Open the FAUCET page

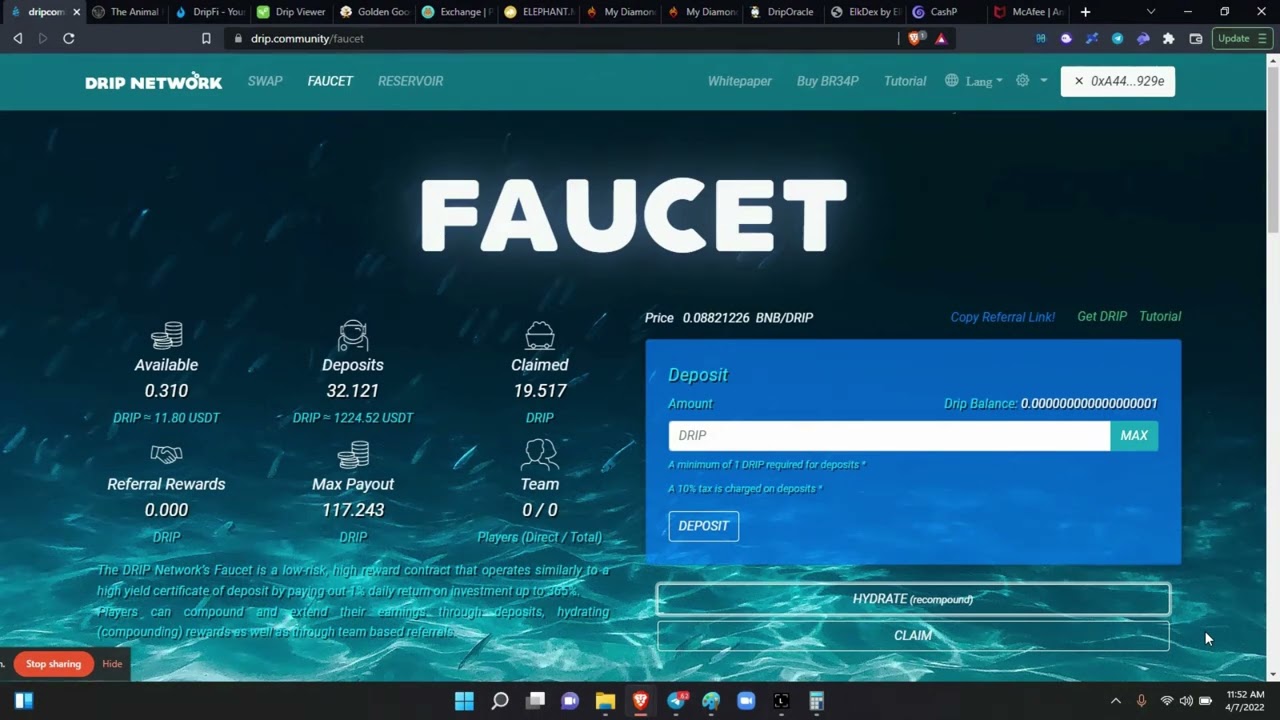pyautogui.click(x=330, y=81)
